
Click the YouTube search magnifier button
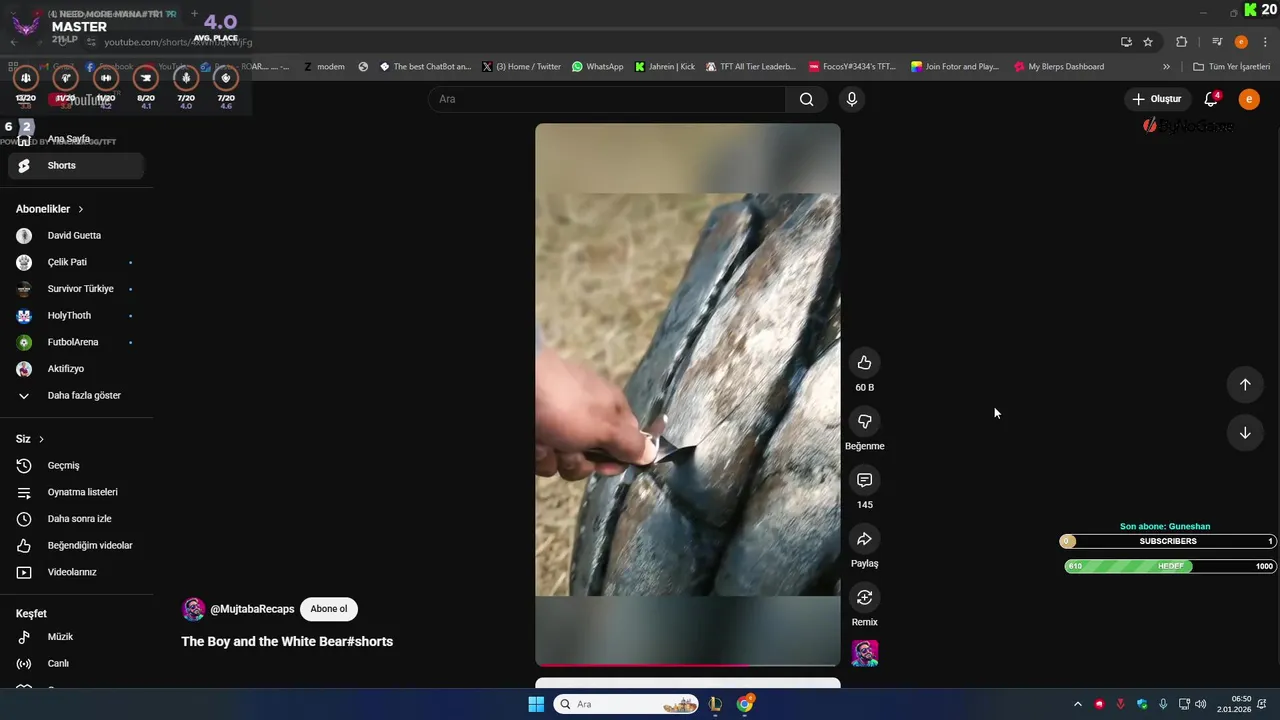tap(806, 99)
